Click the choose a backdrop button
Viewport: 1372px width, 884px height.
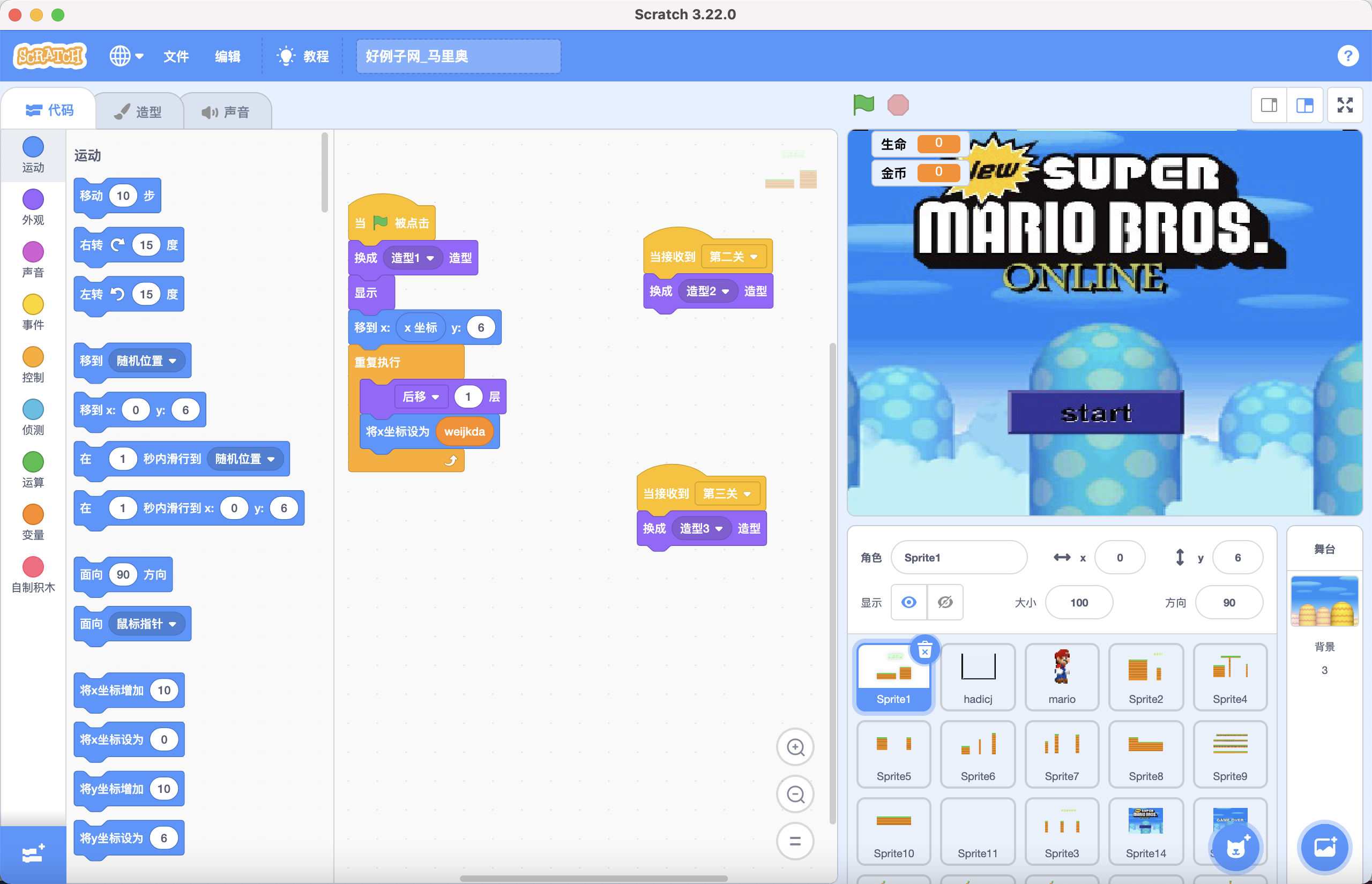click(1324, 847)
